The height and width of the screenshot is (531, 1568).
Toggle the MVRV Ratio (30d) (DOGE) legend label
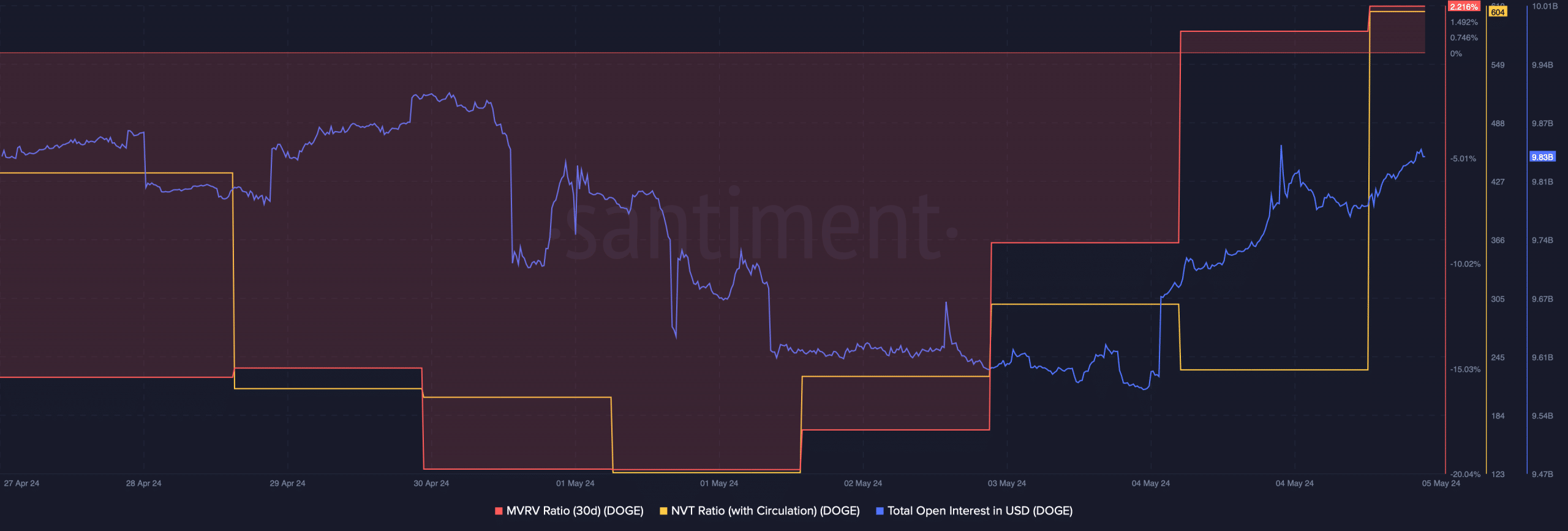[575, 511]
